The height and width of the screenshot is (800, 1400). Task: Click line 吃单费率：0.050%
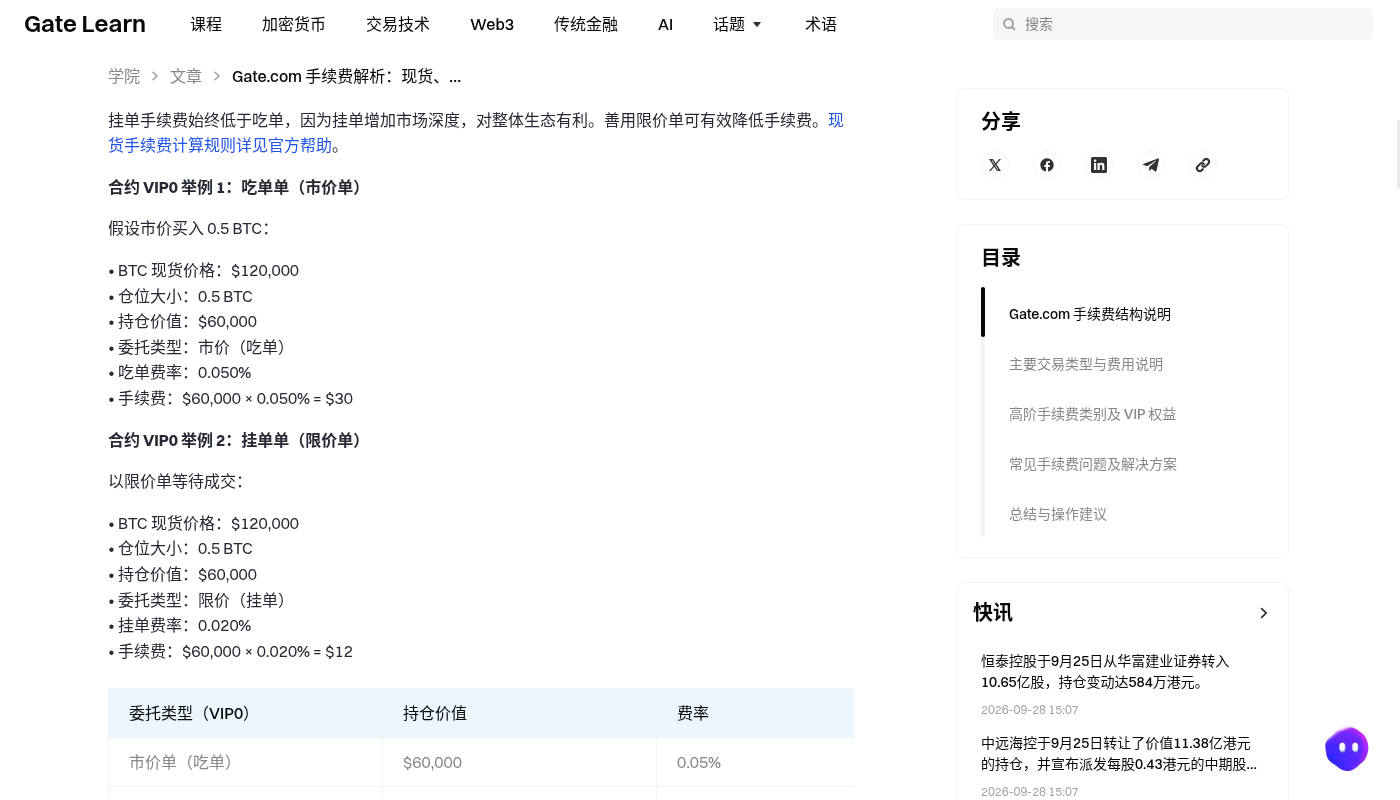180,373
